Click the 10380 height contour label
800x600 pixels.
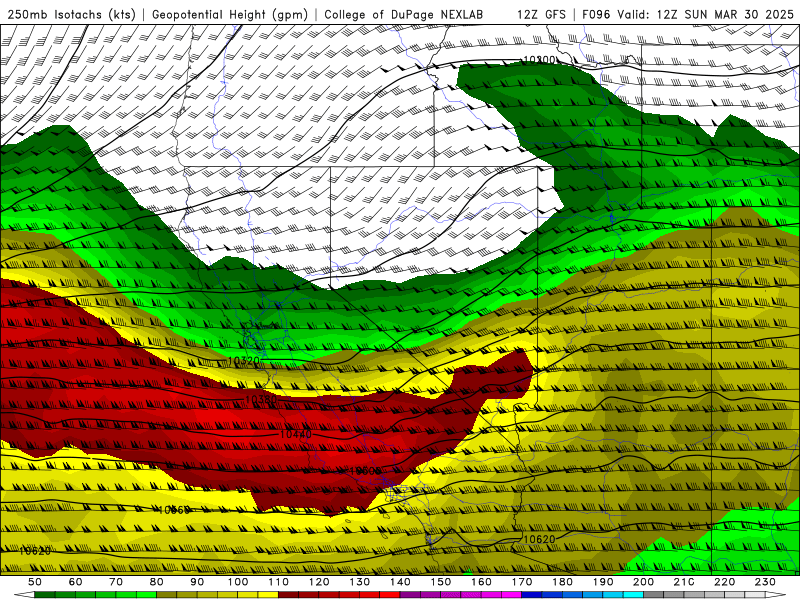click(x=261, y=399)
